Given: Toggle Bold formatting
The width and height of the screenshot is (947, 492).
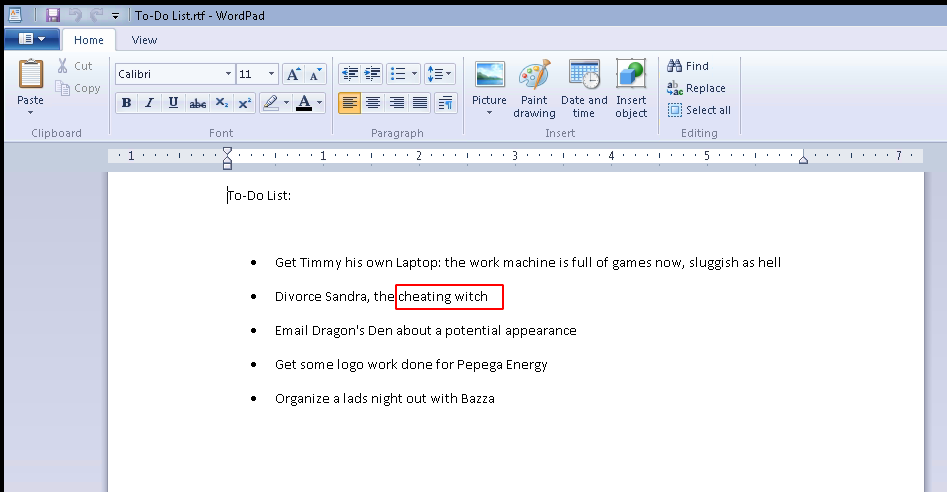Looking at the screenshot, I should tap(126, 103).
